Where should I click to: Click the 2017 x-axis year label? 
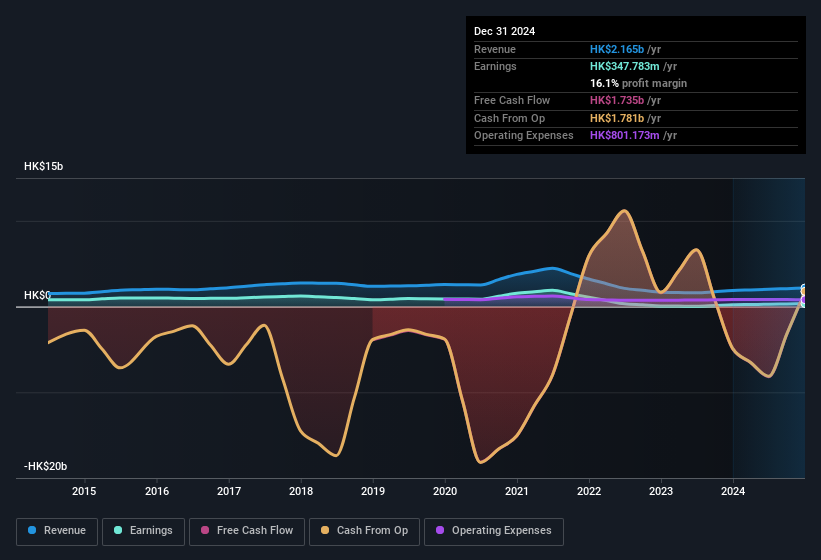pyautogui.click(x=229, y=491)
